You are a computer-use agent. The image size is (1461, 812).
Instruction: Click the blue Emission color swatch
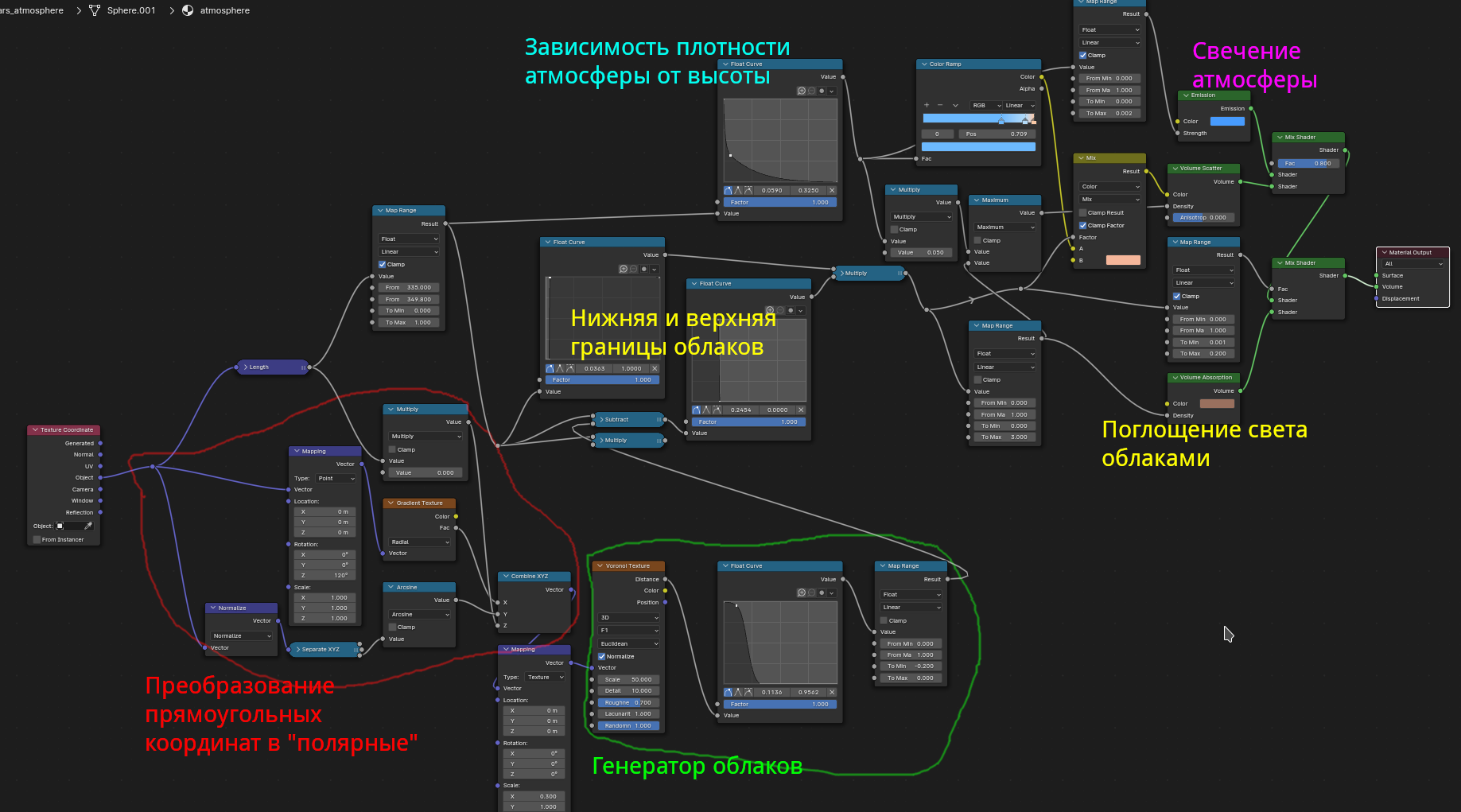click(x=1227, y=121)
